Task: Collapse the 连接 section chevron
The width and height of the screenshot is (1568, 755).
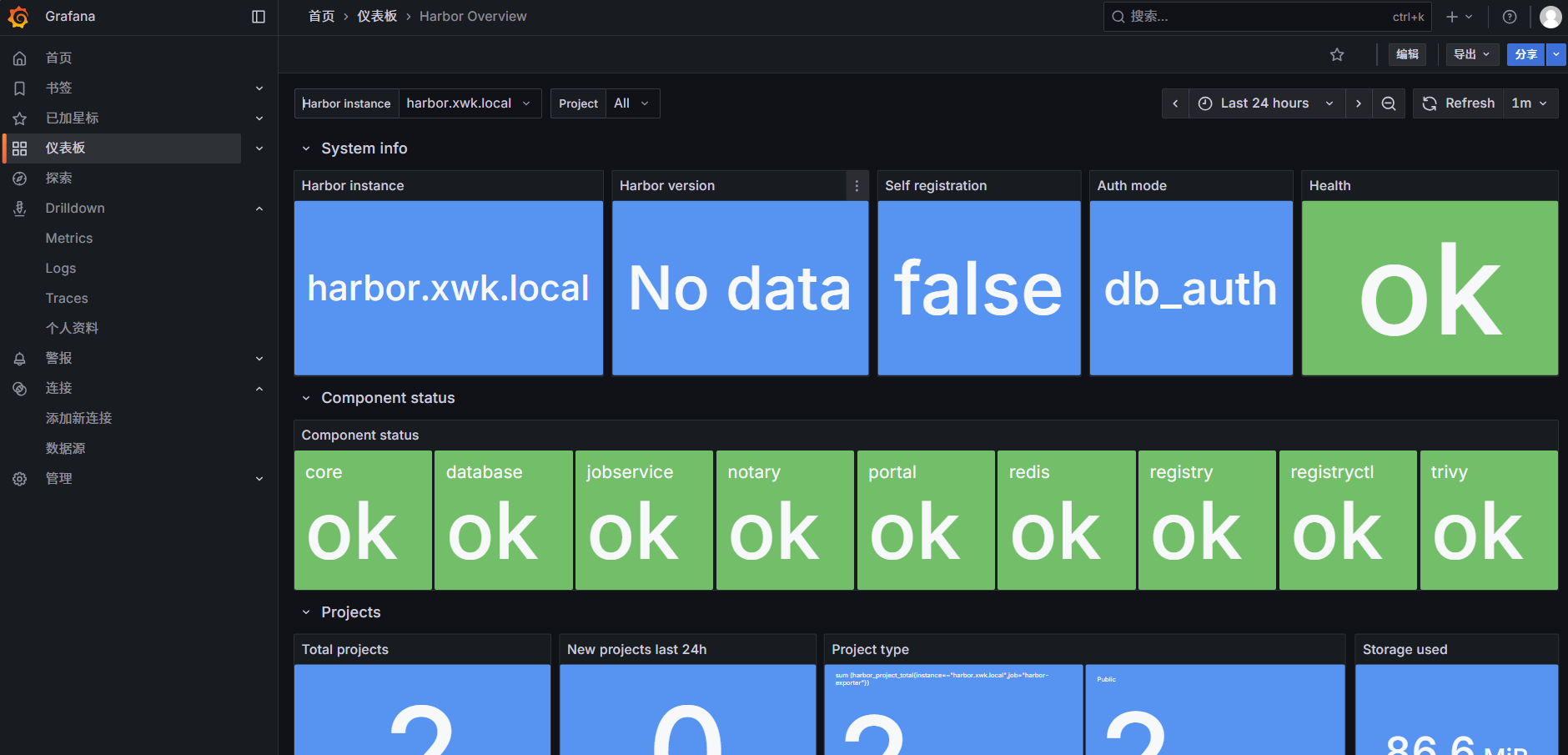Action: [x=259, y=389]
